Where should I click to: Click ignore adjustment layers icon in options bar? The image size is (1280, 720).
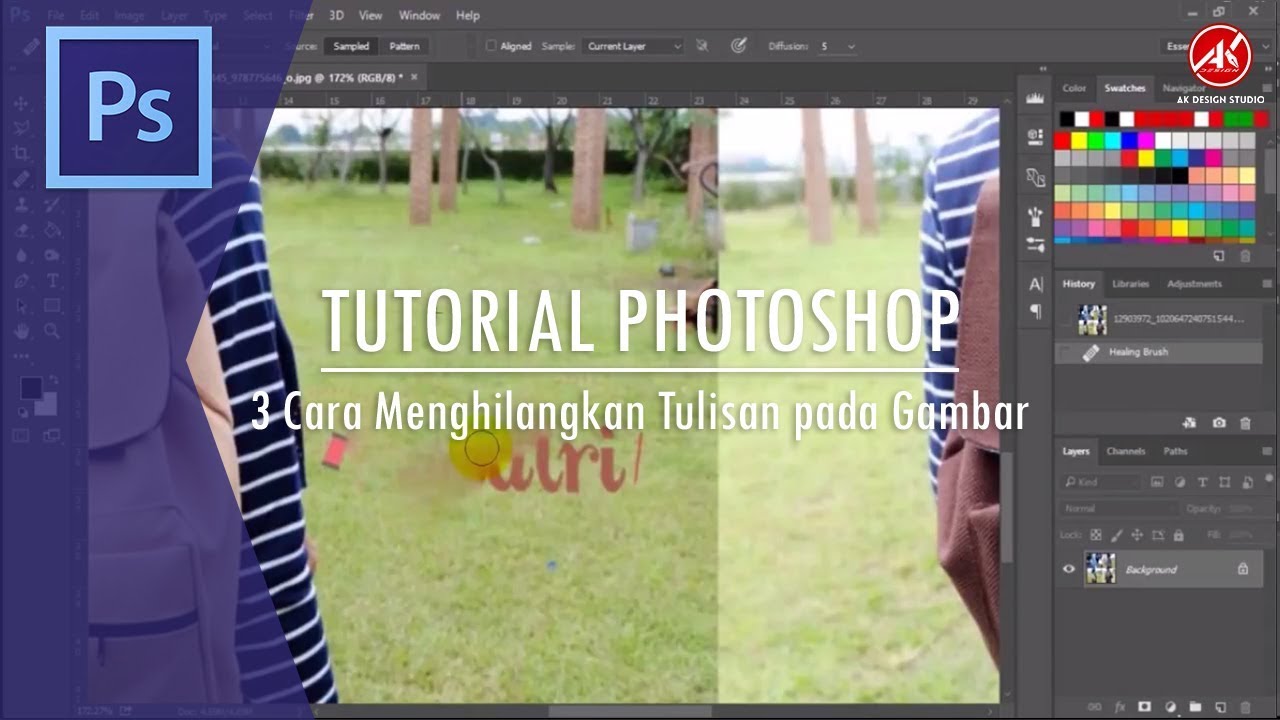[x=702, y=46]
